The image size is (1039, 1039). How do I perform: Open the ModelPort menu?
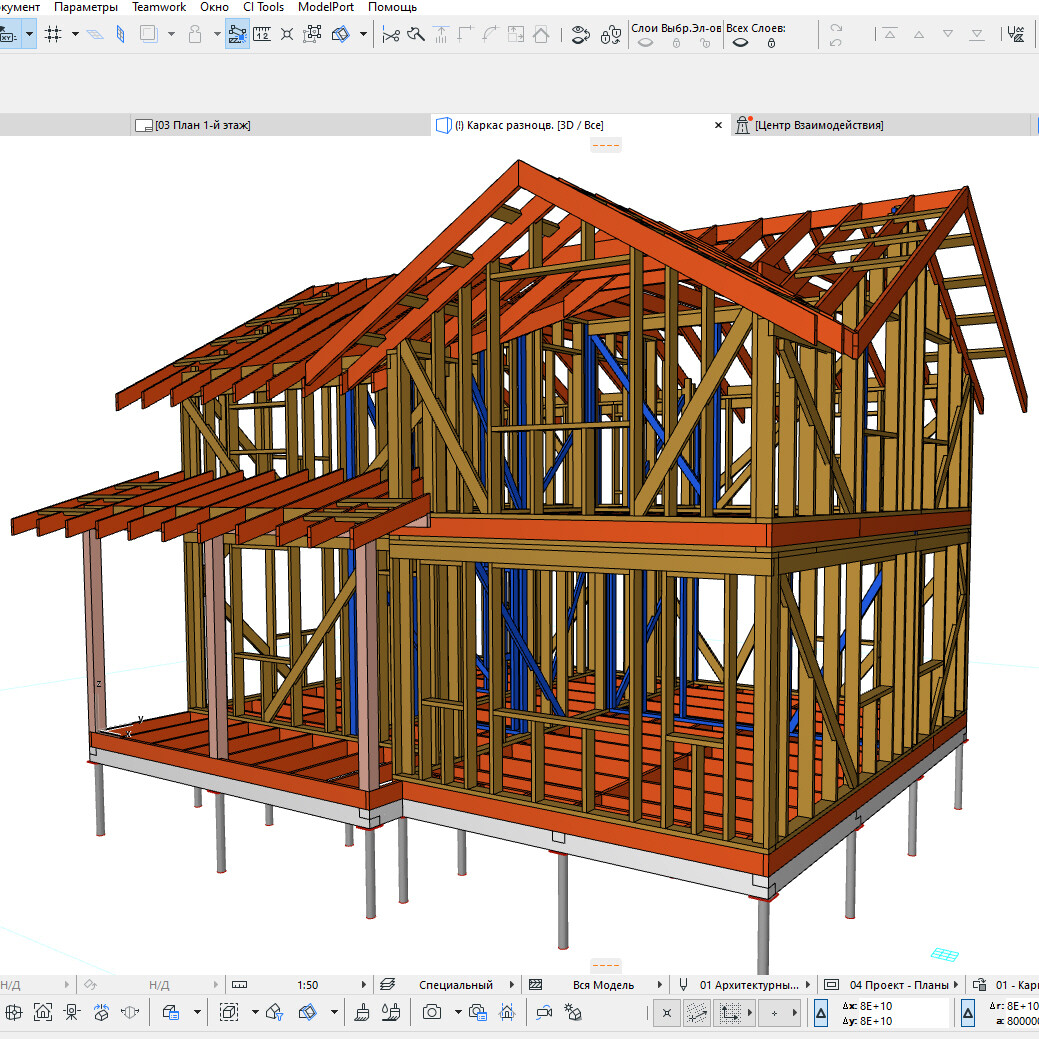[326, 7]
